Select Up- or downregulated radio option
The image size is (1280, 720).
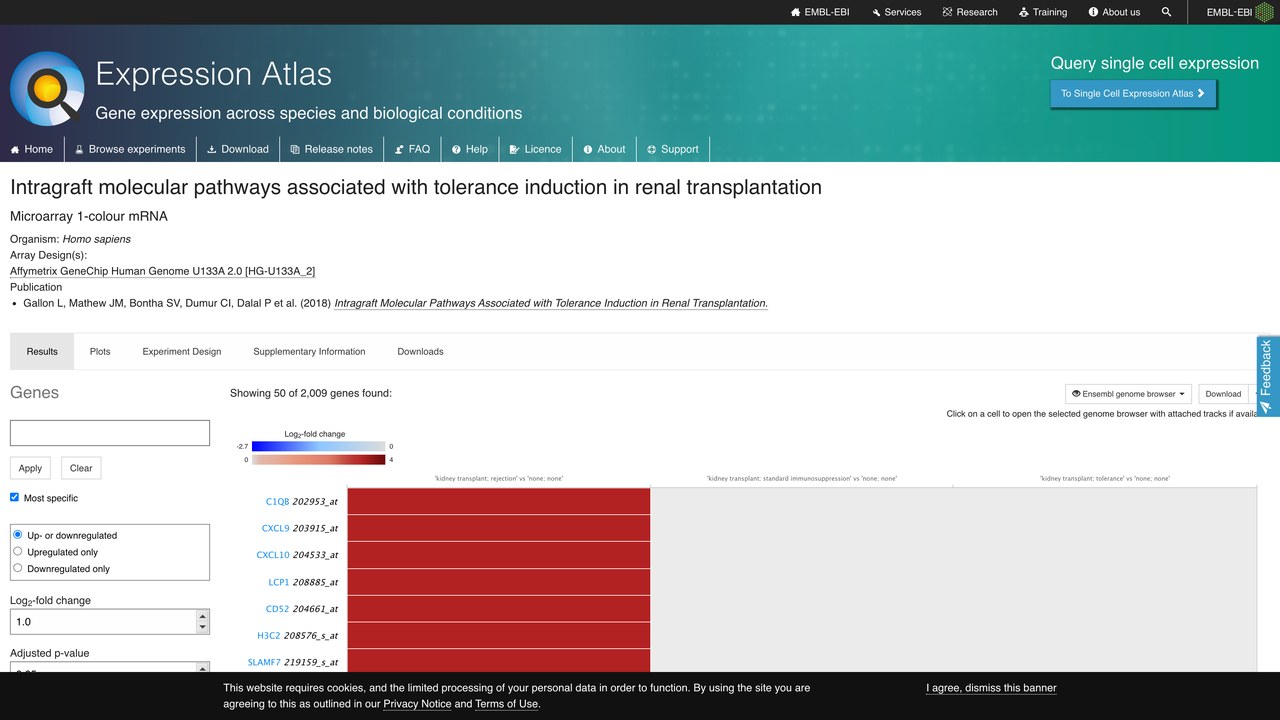(x=18, y=535)
